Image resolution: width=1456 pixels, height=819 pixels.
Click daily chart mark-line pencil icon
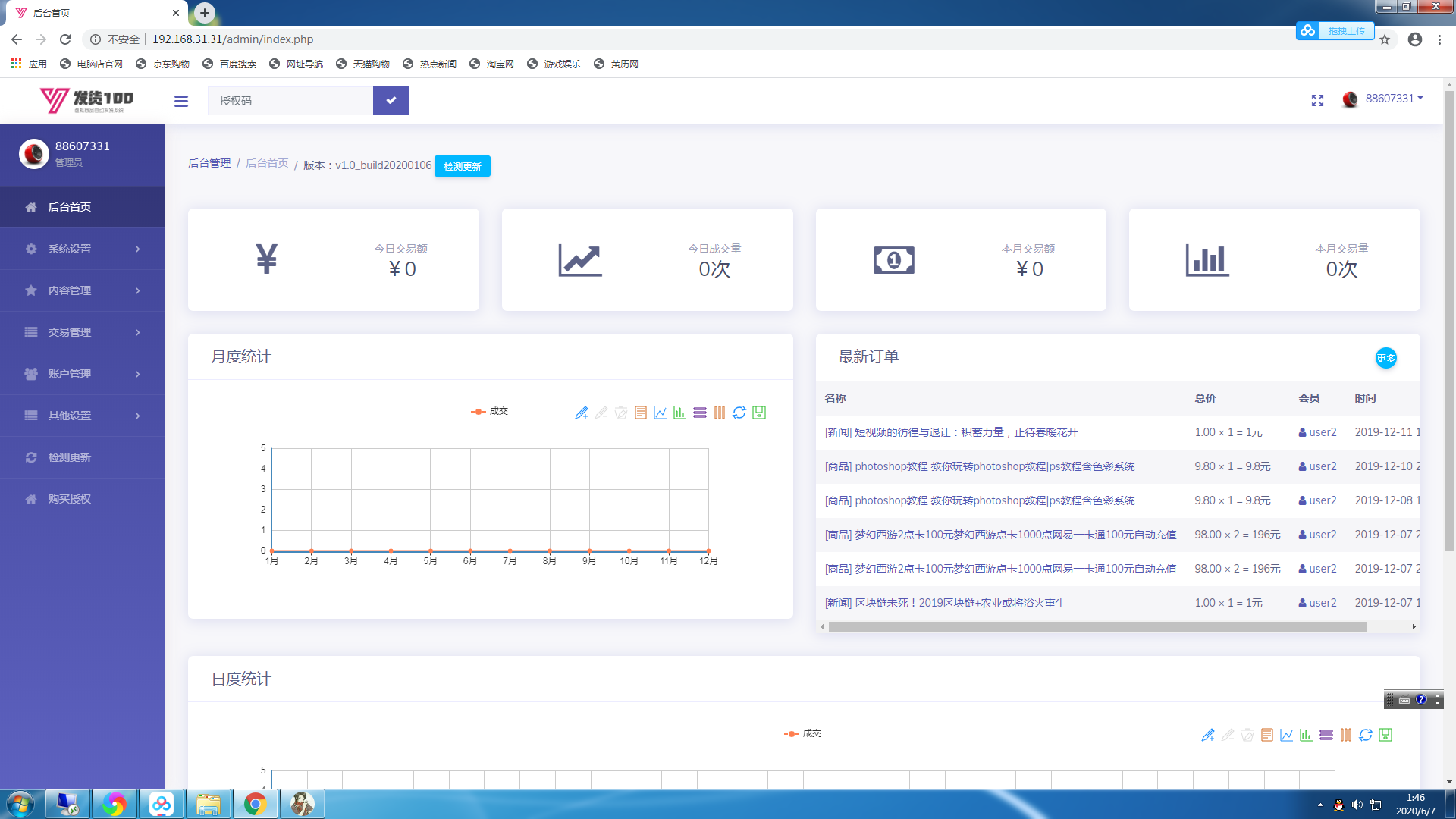coord(1208,735)
